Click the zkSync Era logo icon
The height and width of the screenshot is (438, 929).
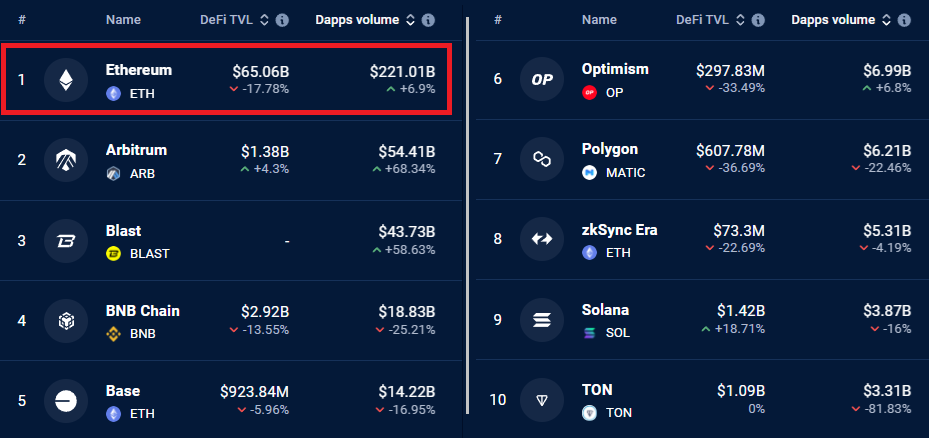click(x=542, y=239)
